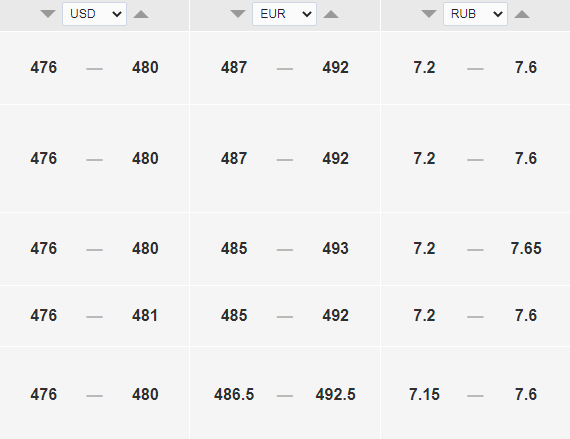Select the 485 EUR rate beside 493
The height and width of the screenshot is (439, 570).
(x=234, y=249)
